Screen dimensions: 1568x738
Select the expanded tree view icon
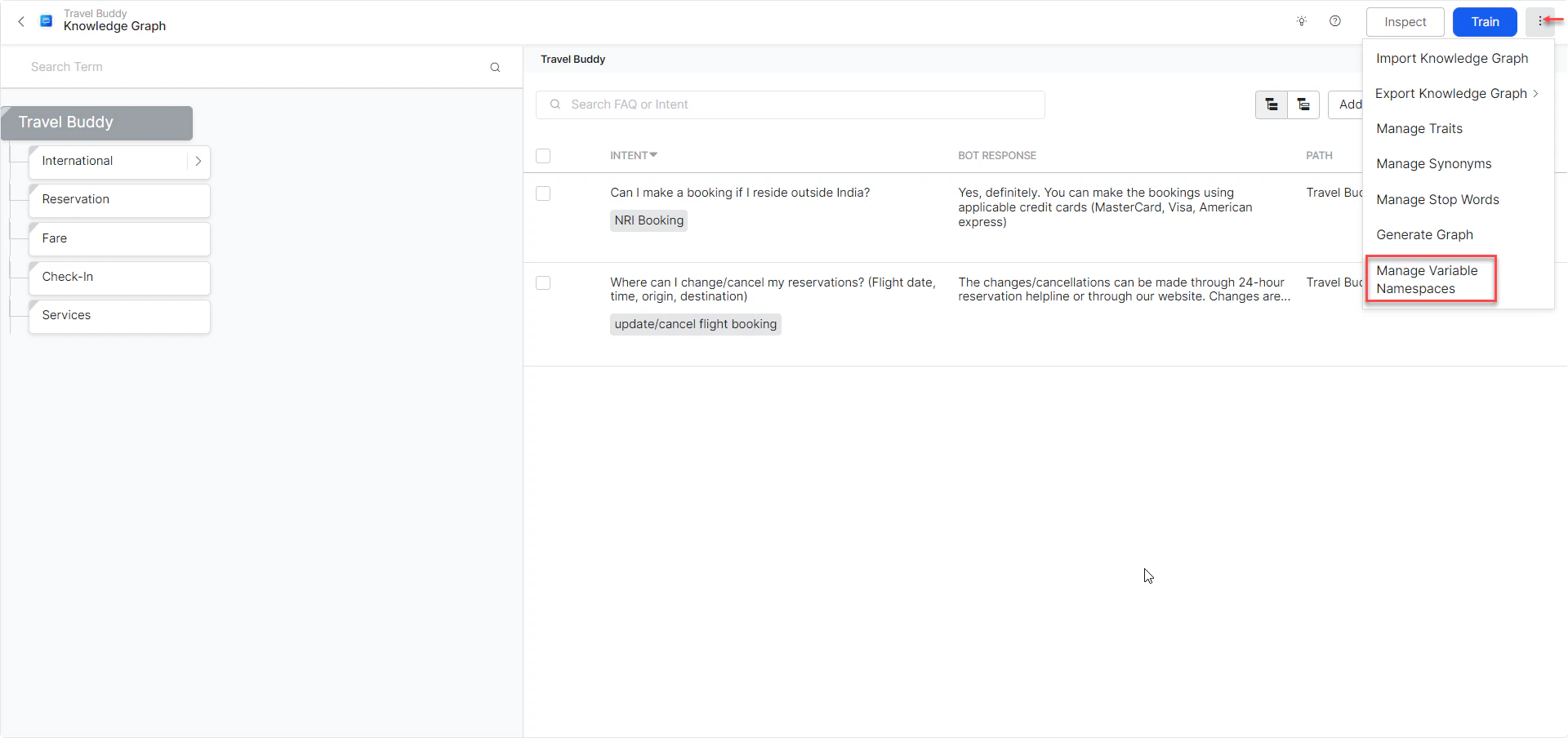[1272, 104]
